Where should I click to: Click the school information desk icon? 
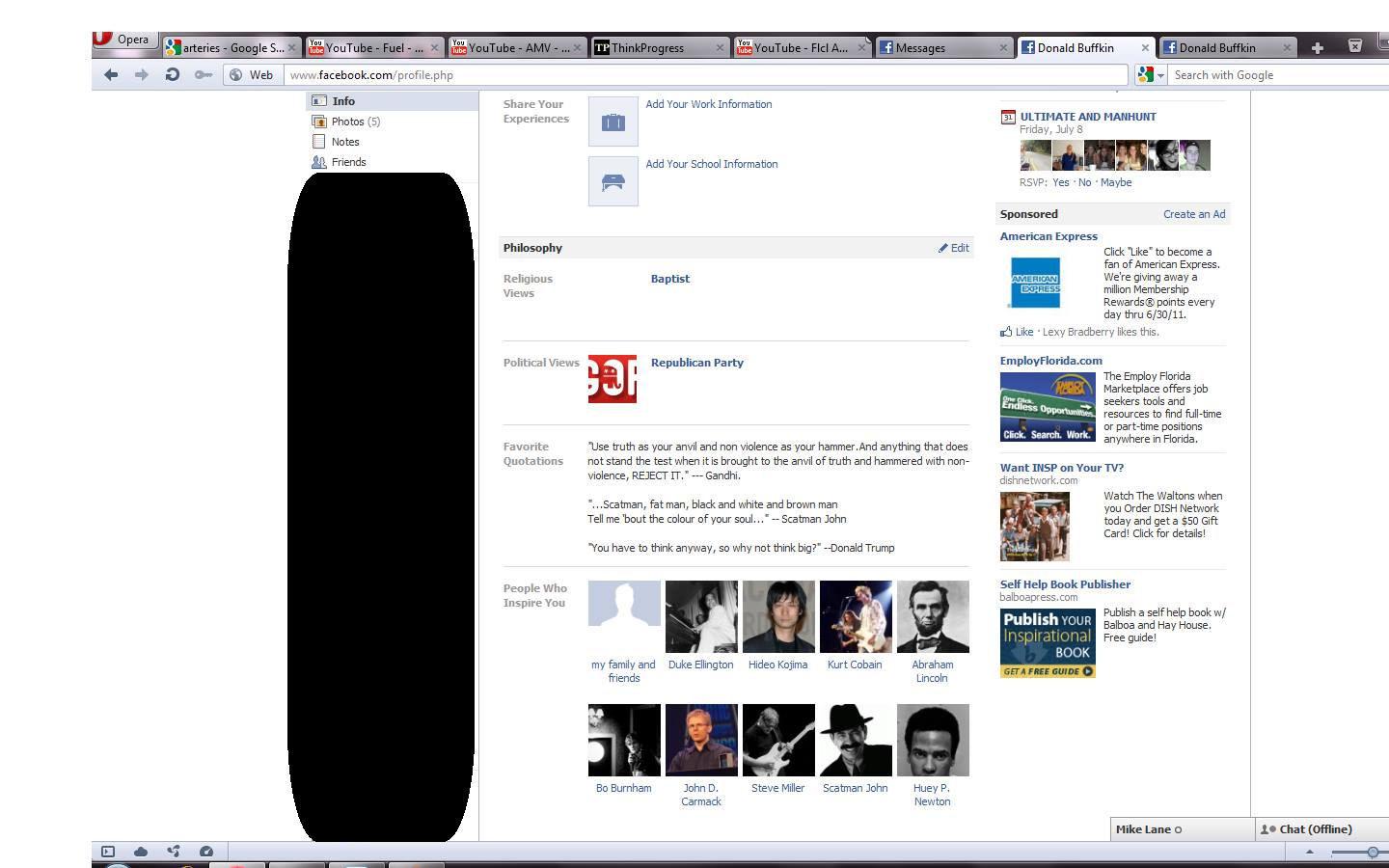613,182
